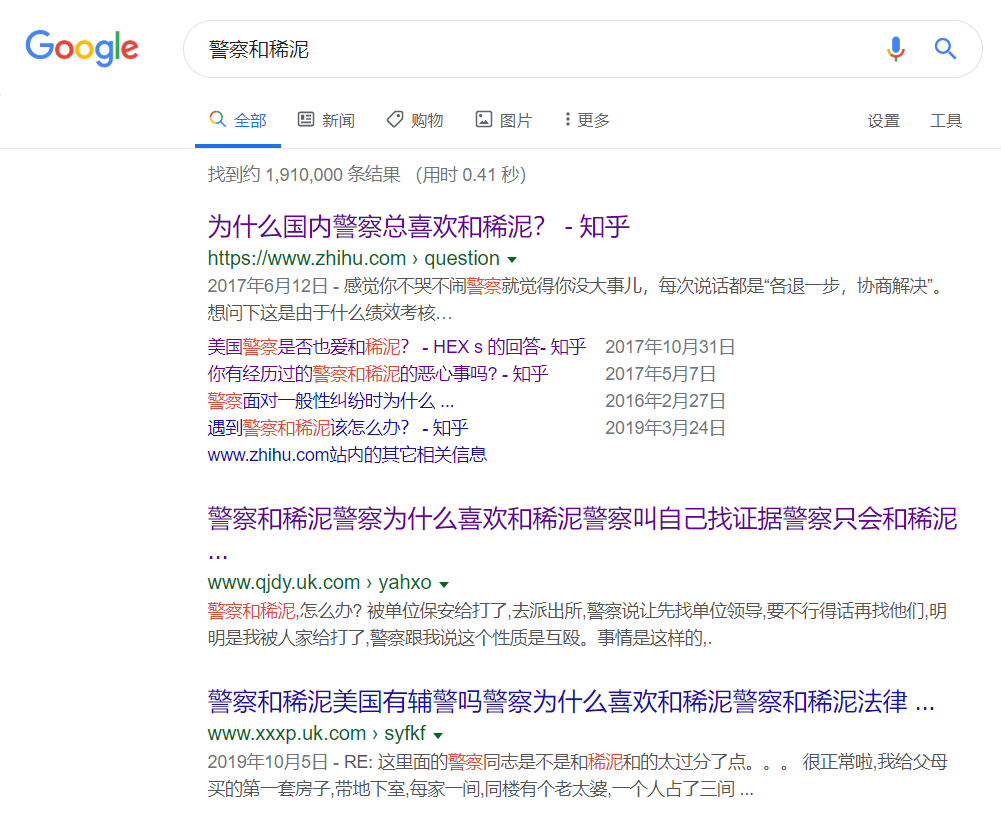Open the 为什么国内警察总喜欢和稀泥 Zhihu result
Screen dimensions: 1001x820
[x=418, y=226]
